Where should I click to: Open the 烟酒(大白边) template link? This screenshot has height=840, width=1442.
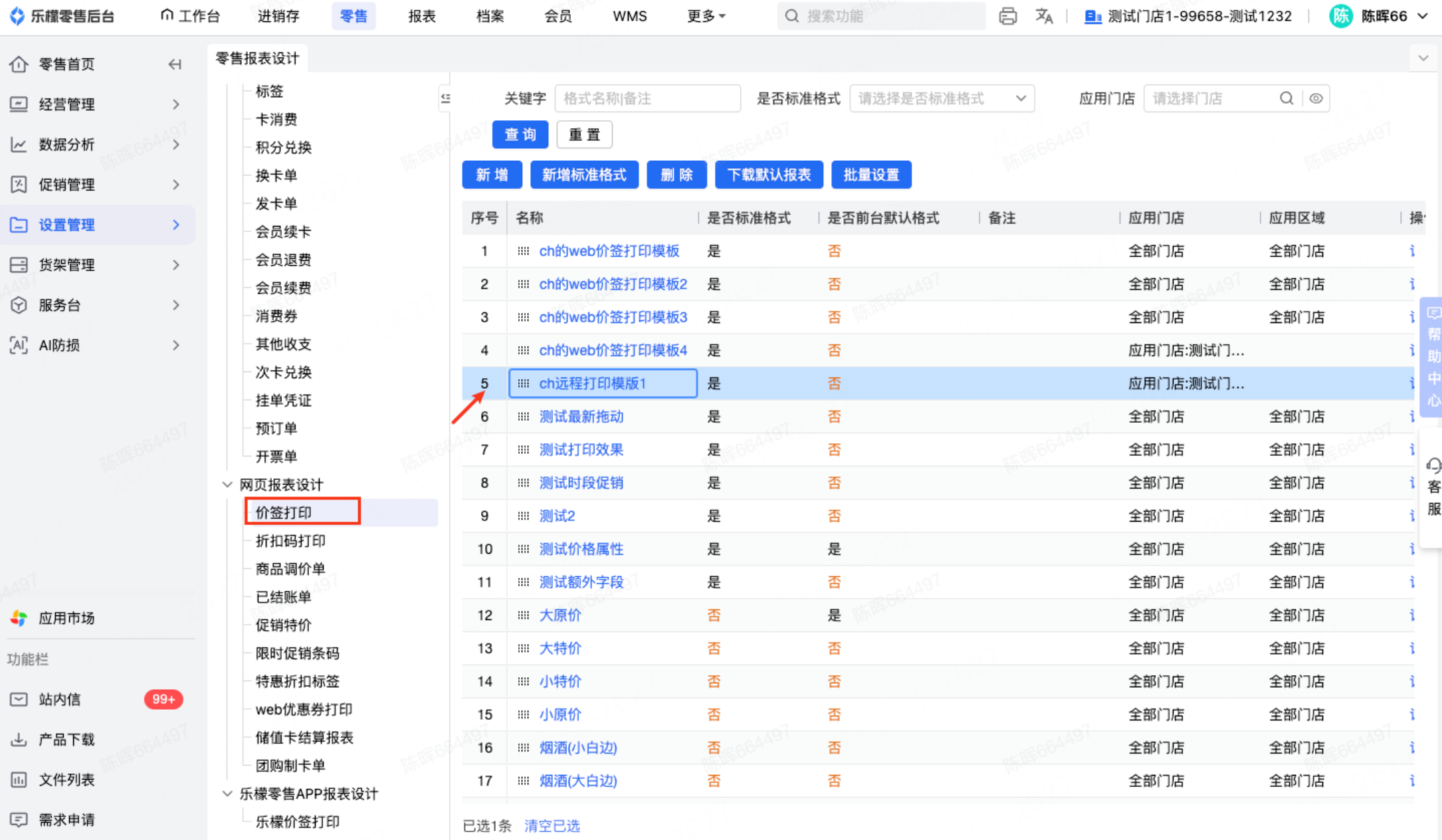pos(578,781)
